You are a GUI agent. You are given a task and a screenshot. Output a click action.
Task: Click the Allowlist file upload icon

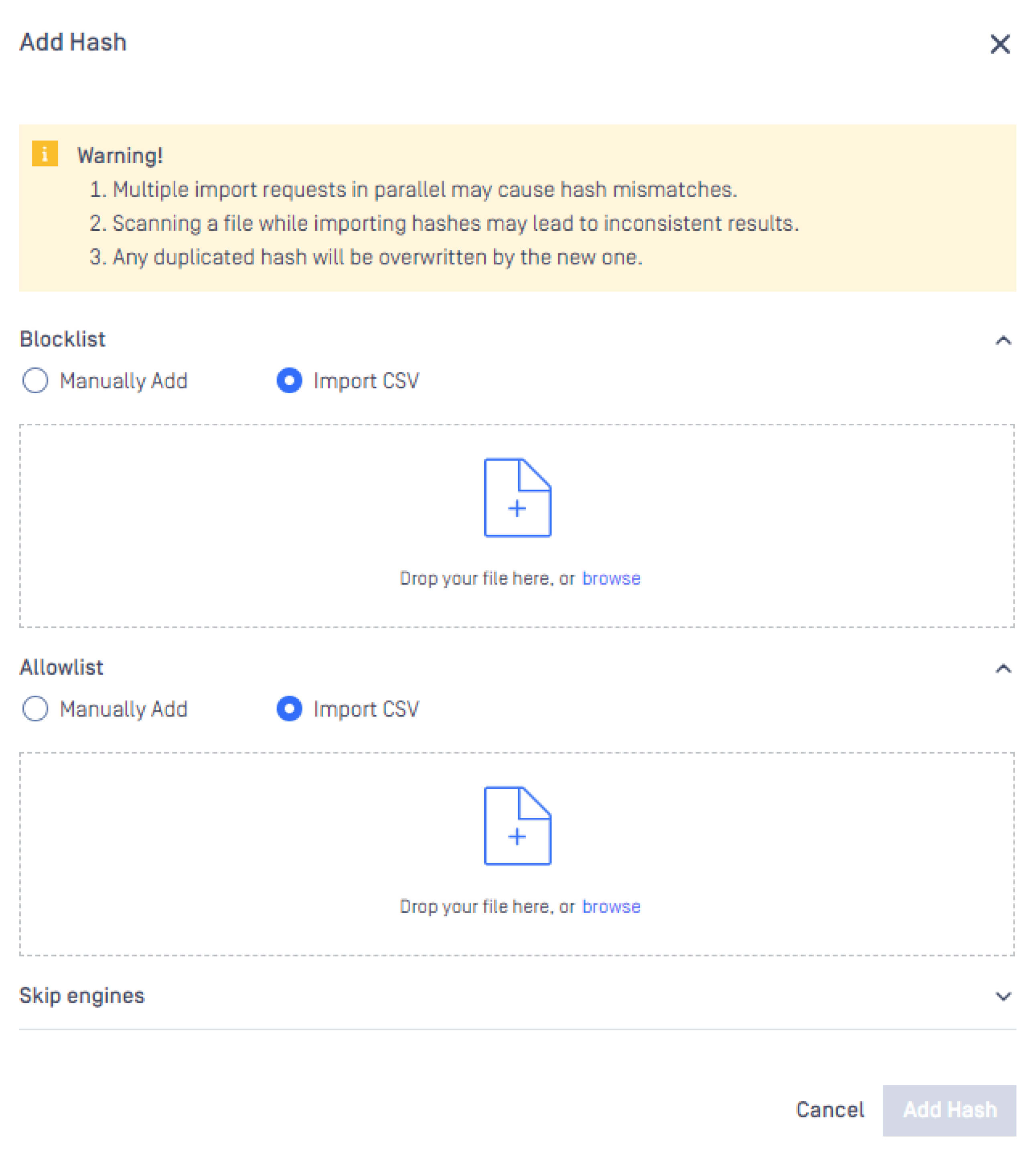(517, 825)
